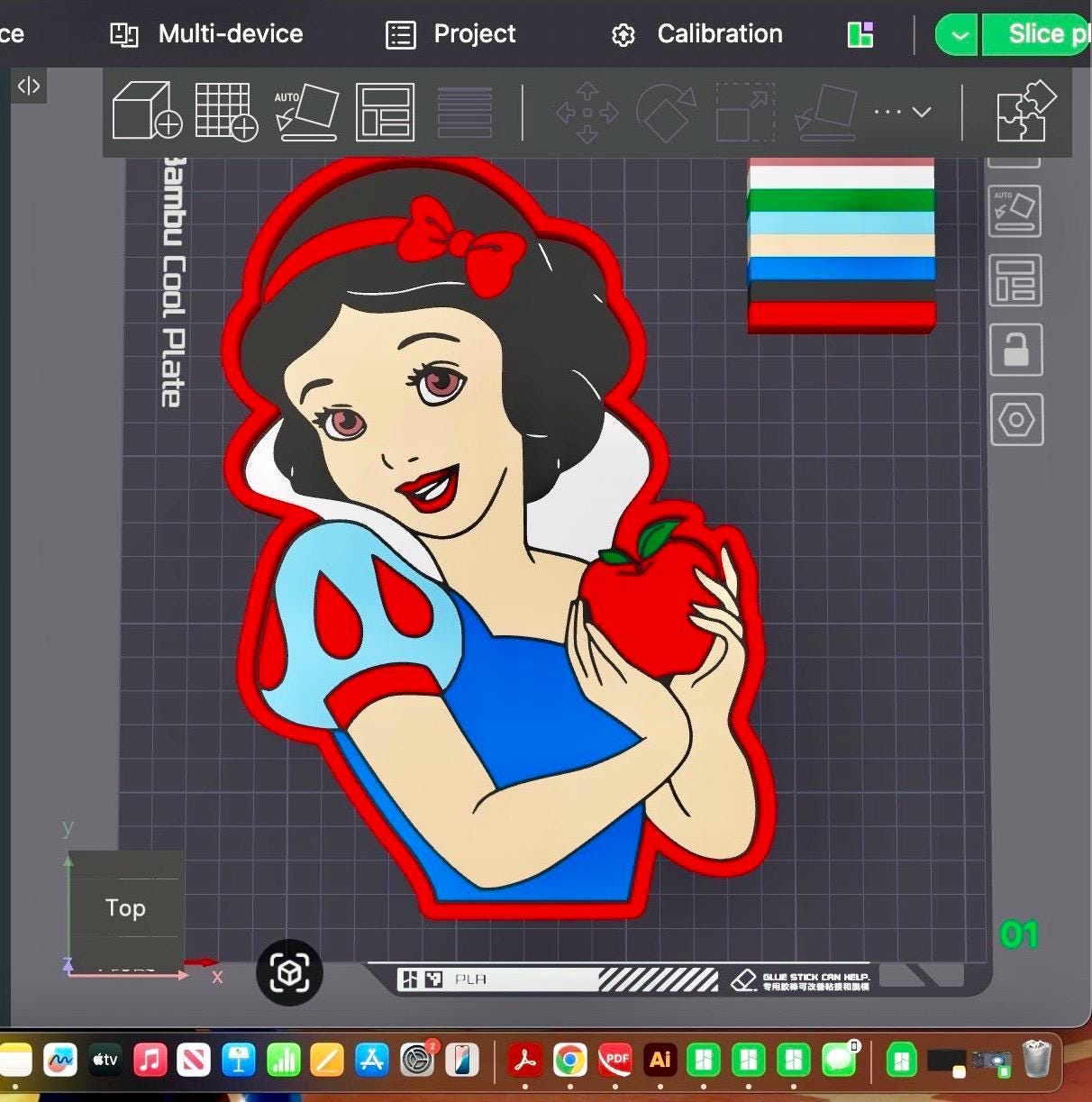The image size is (1092, 1102).
Task: Select the Scale tool
Action: click(745, 112)
